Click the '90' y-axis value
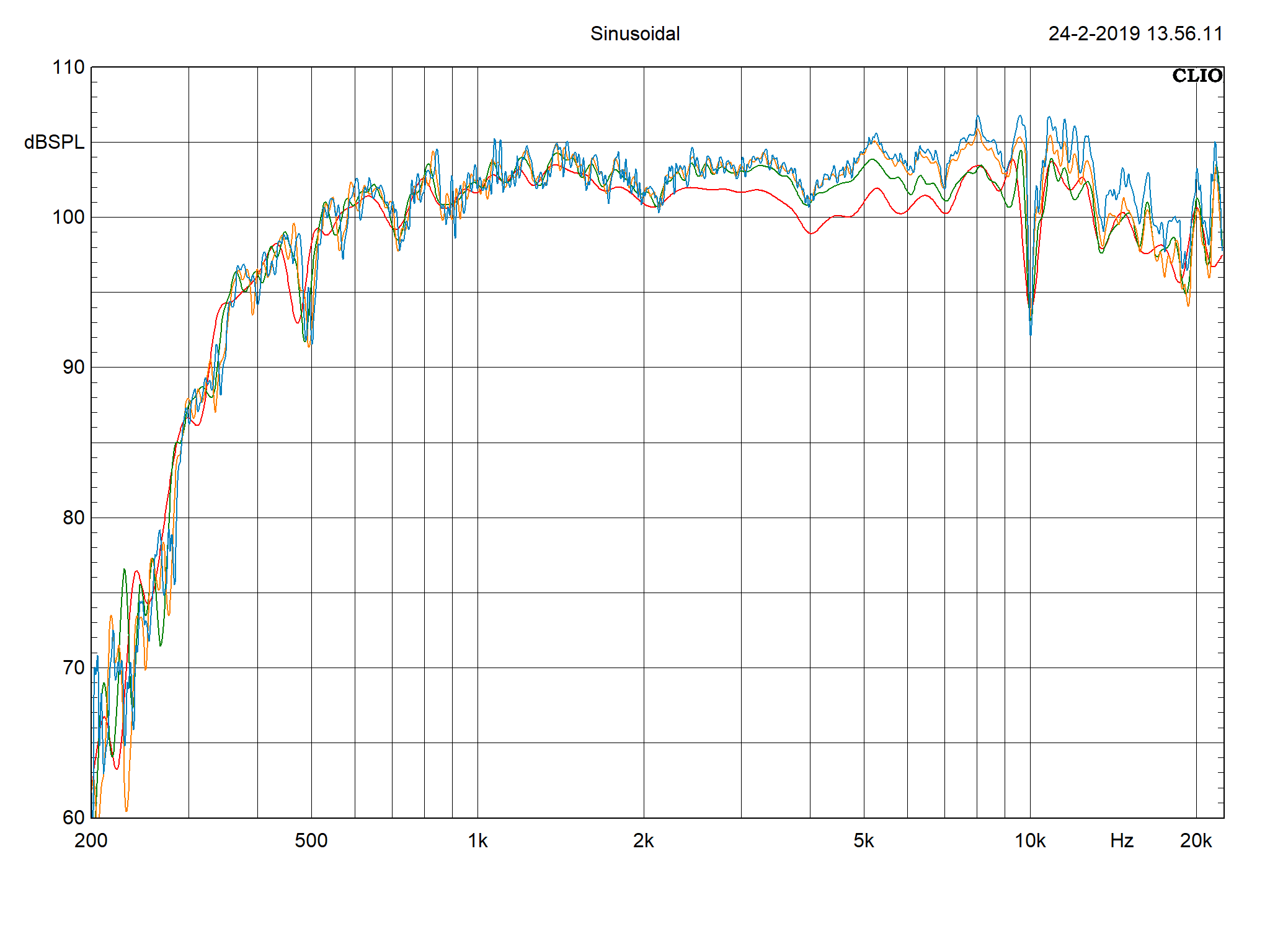This screenshot has width=1270, height=952. coord(73,367)
